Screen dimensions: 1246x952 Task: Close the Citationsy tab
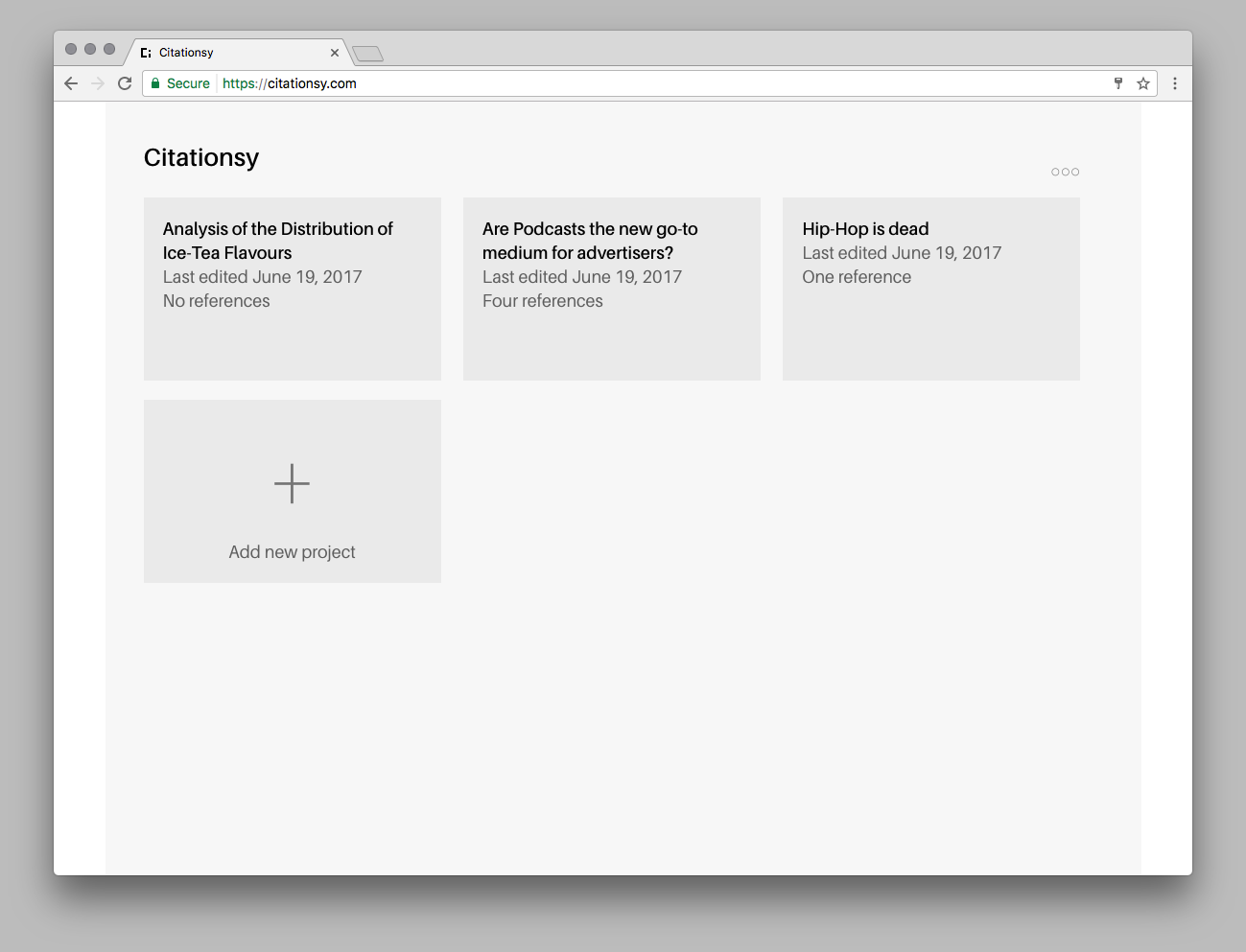point(335,53)
